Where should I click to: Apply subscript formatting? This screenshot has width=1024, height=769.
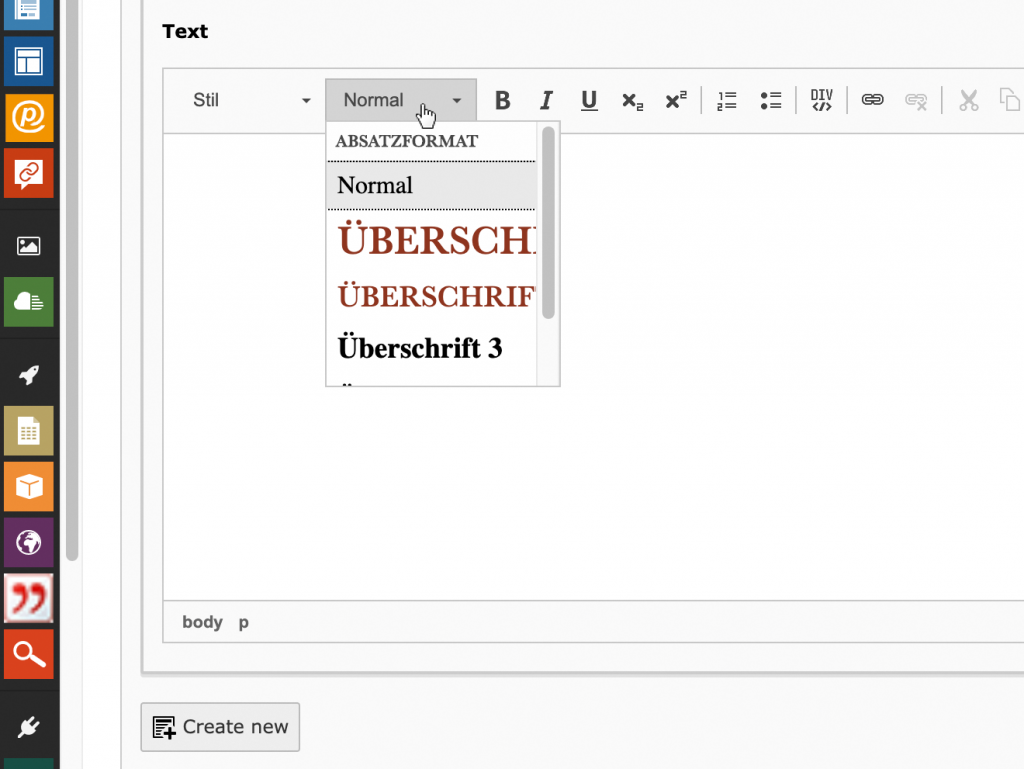click(x=632, y=101)
